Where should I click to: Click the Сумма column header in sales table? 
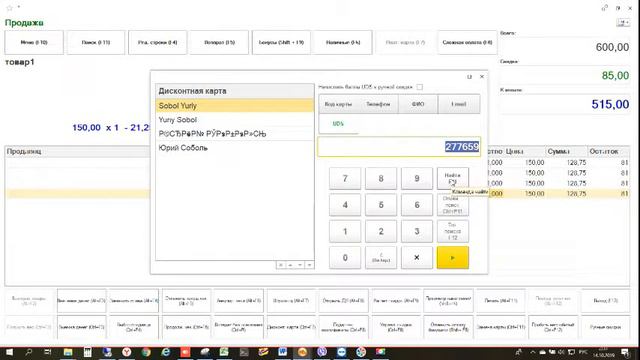click(x=566, y=151)
